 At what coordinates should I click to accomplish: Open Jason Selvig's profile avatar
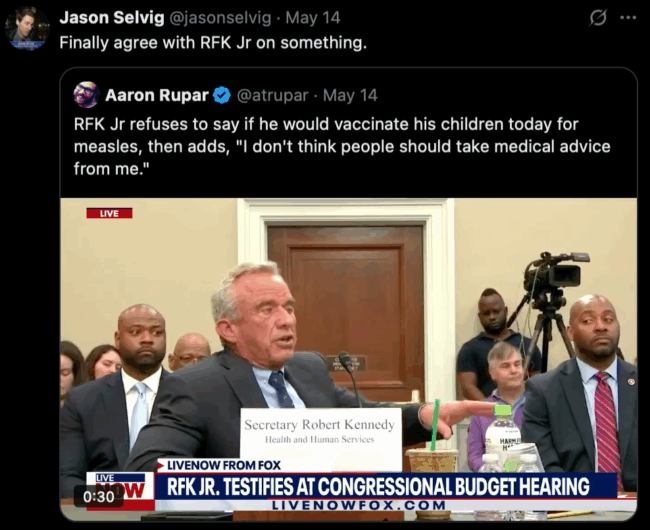[27, 28]
